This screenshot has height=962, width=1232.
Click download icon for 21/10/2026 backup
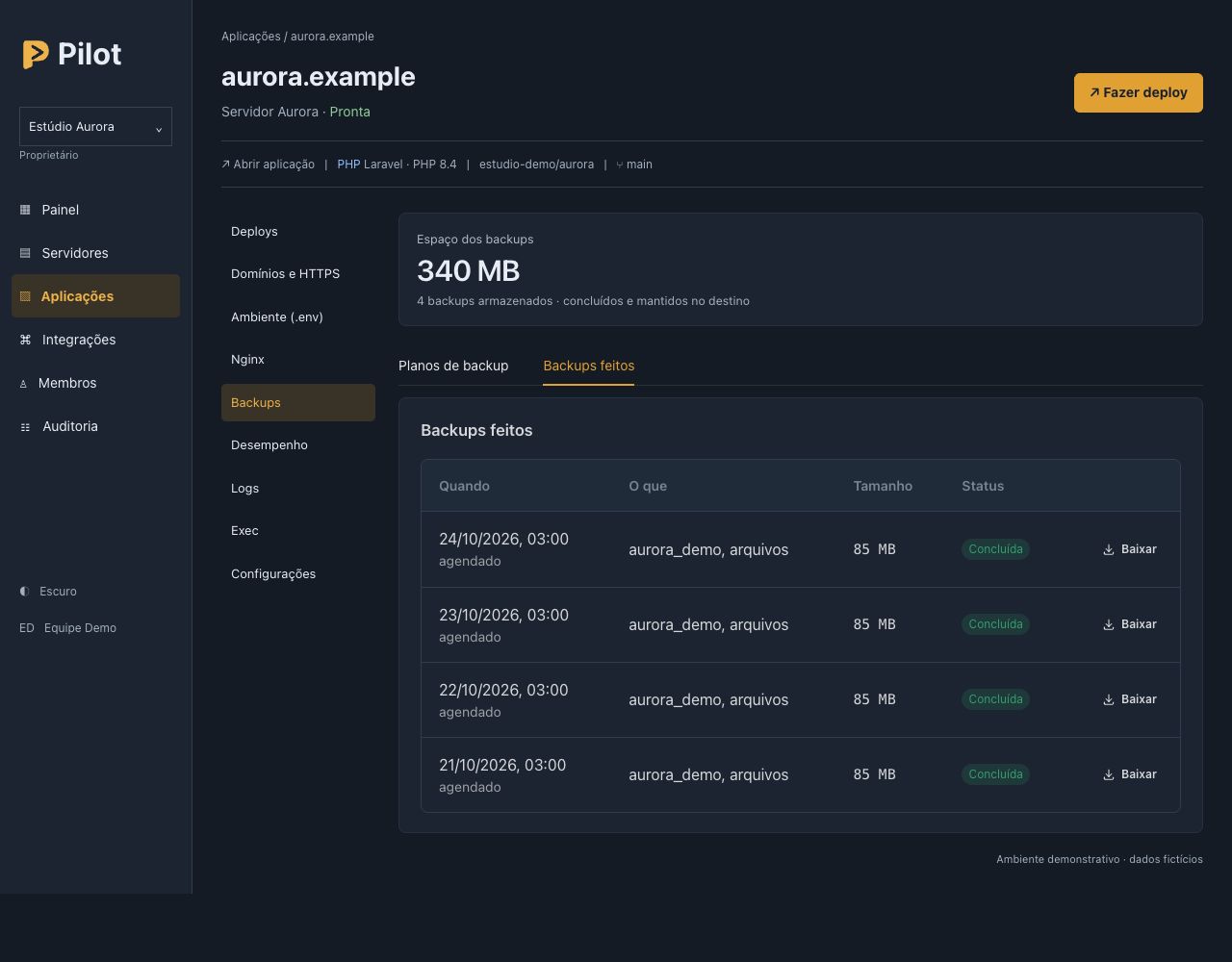click(x=1109, y=774)
